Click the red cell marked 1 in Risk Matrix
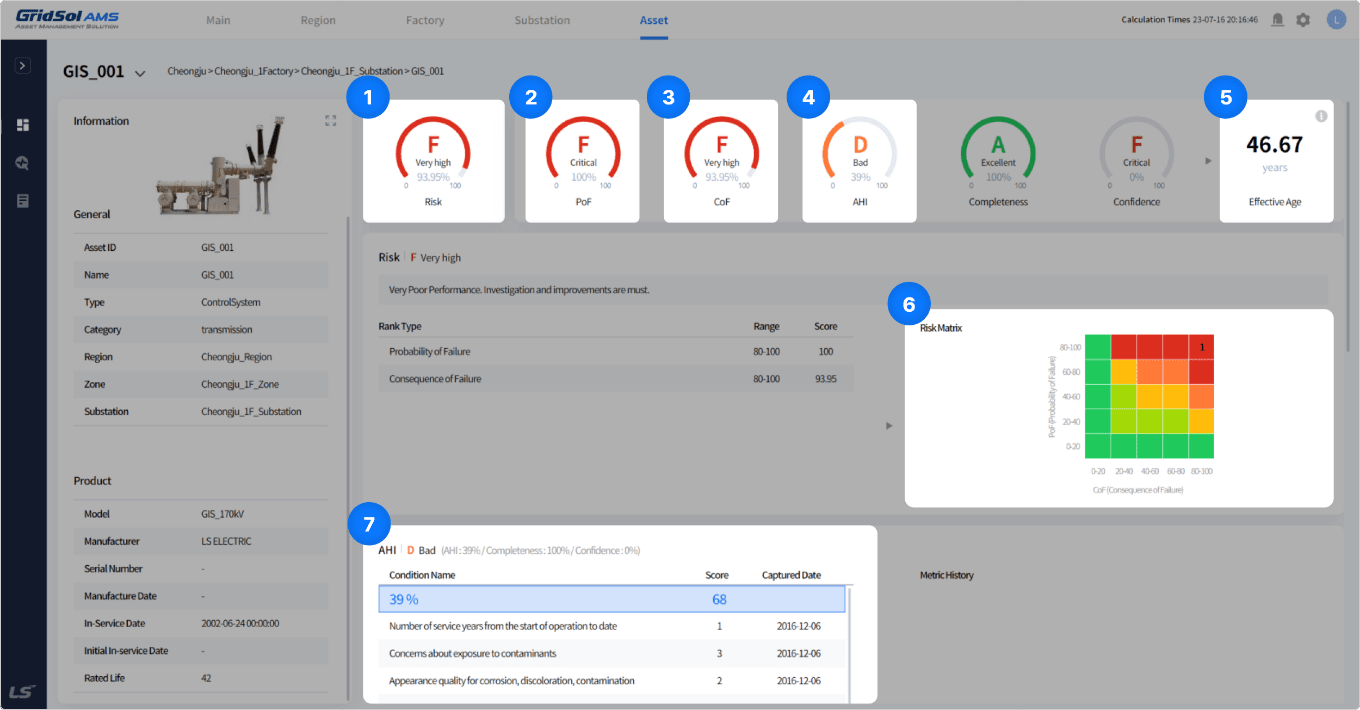This screenshot has height=710, width=1360. point(1201,347)
